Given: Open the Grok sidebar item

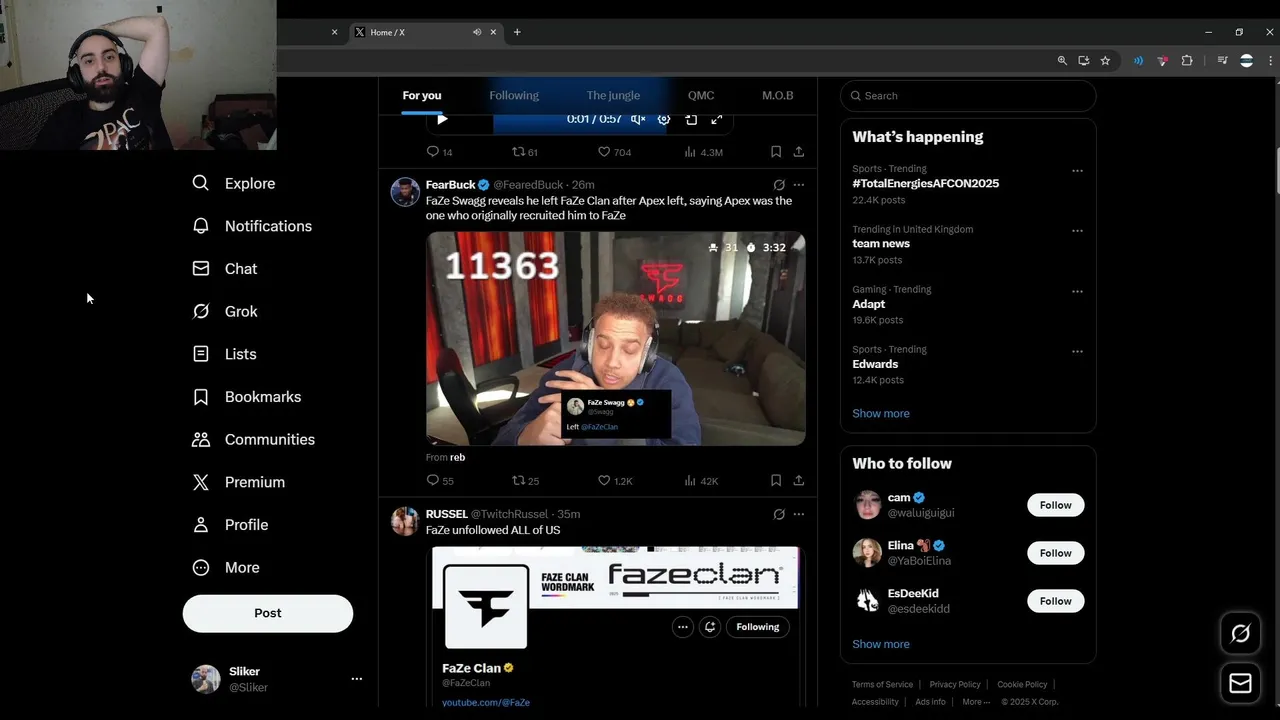Looking at the screenshot, I should point(225,311).
